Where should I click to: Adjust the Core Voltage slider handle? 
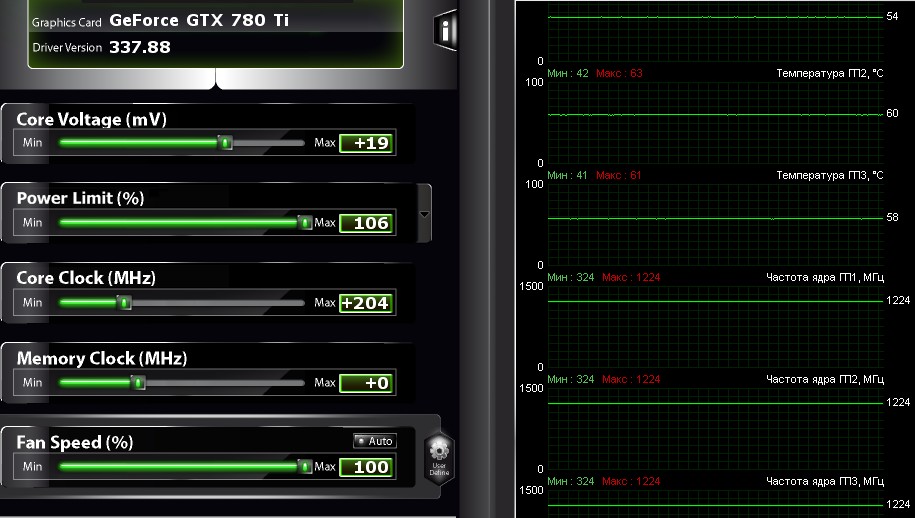(x=225, y=142)
